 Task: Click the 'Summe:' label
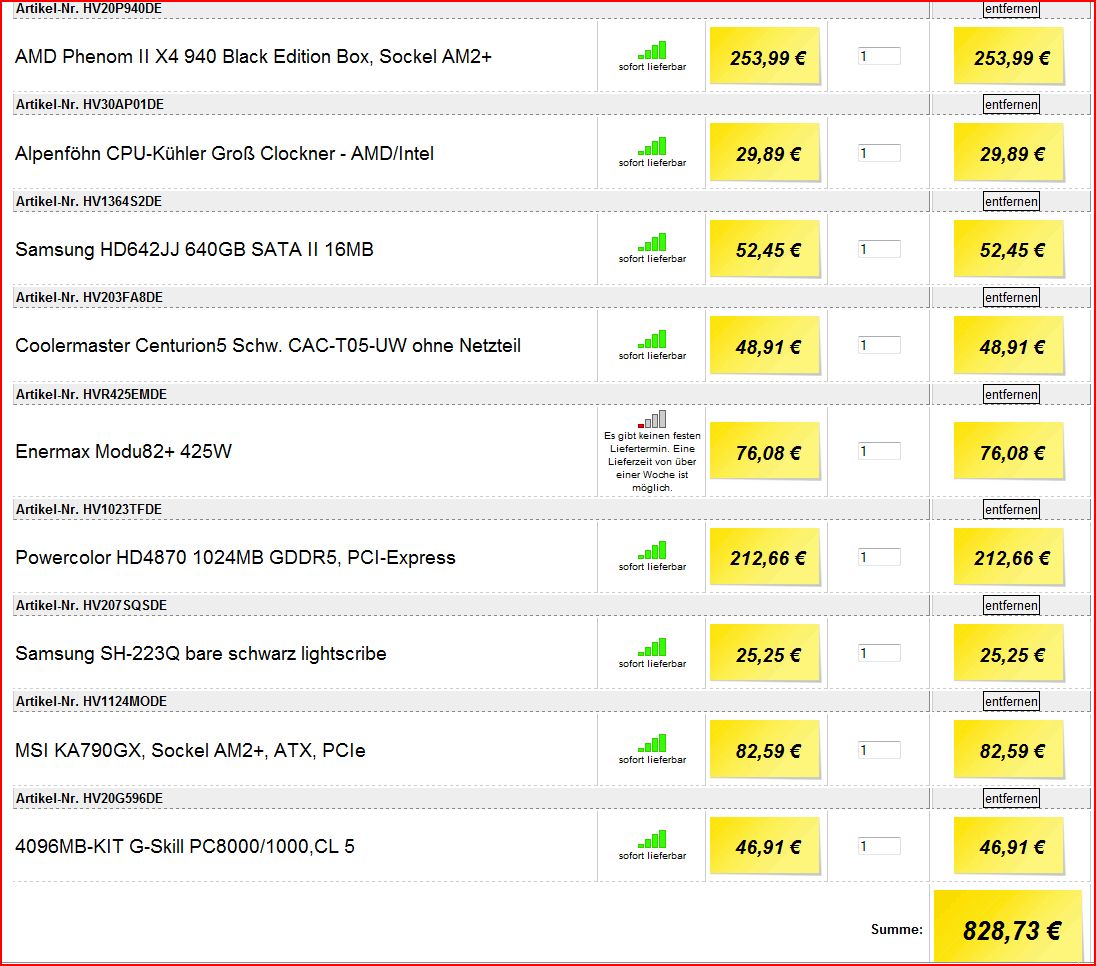[897, 930]
